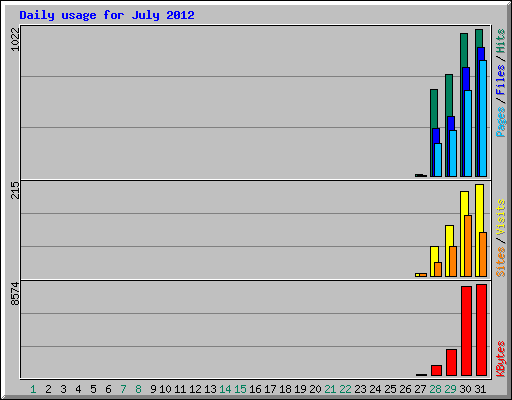Click day label 14 on the x-axis
The image size is (512, 400).
[225, 389]
